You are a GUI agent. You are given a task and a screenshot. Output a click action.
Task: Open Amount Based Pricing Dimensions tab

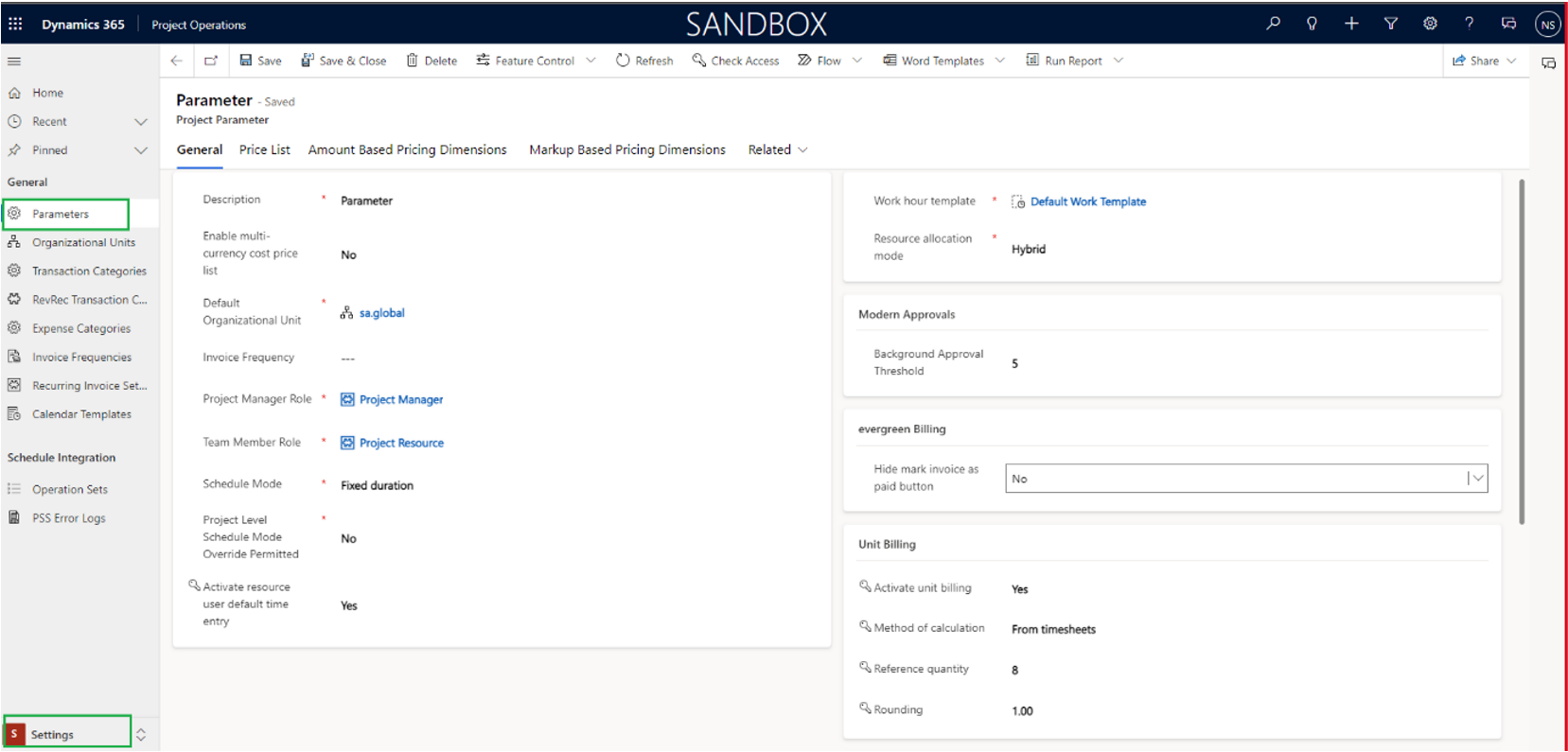407,149
